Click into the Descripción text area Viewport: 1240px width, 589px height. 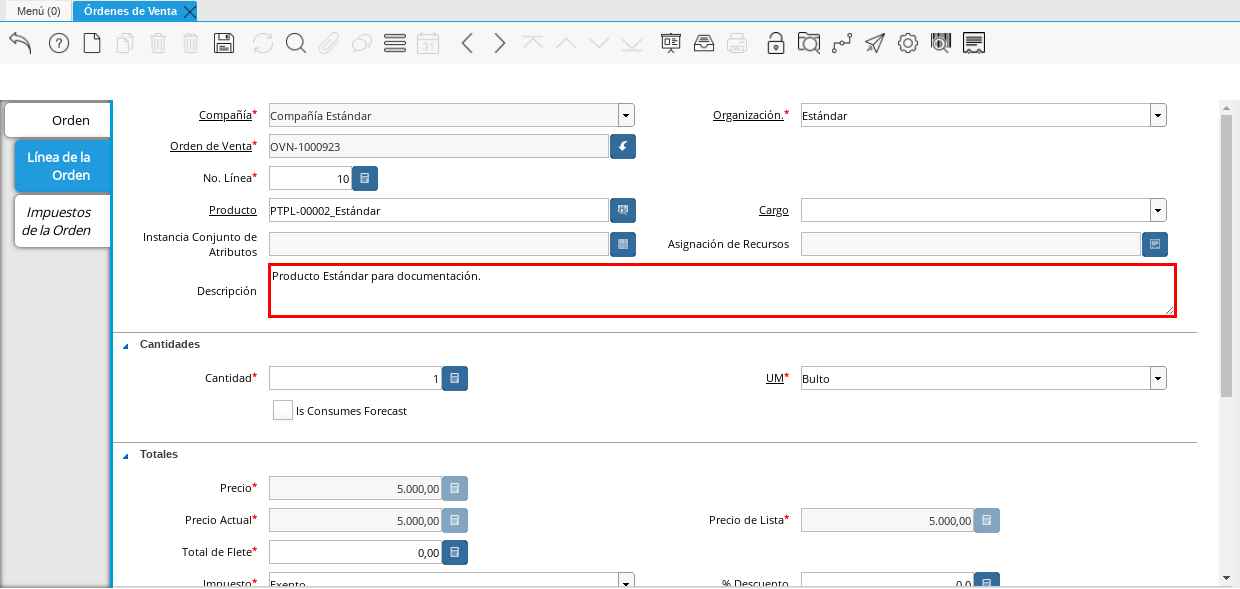click(x=722, y=291)
